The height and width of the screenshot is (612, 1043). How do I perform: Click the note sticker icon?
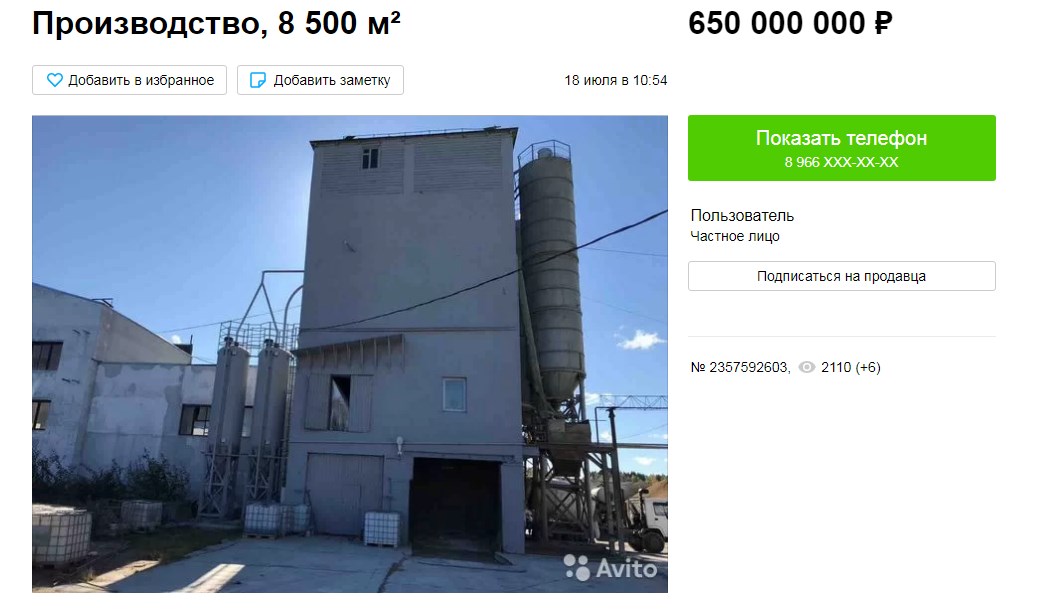(257, 80)
